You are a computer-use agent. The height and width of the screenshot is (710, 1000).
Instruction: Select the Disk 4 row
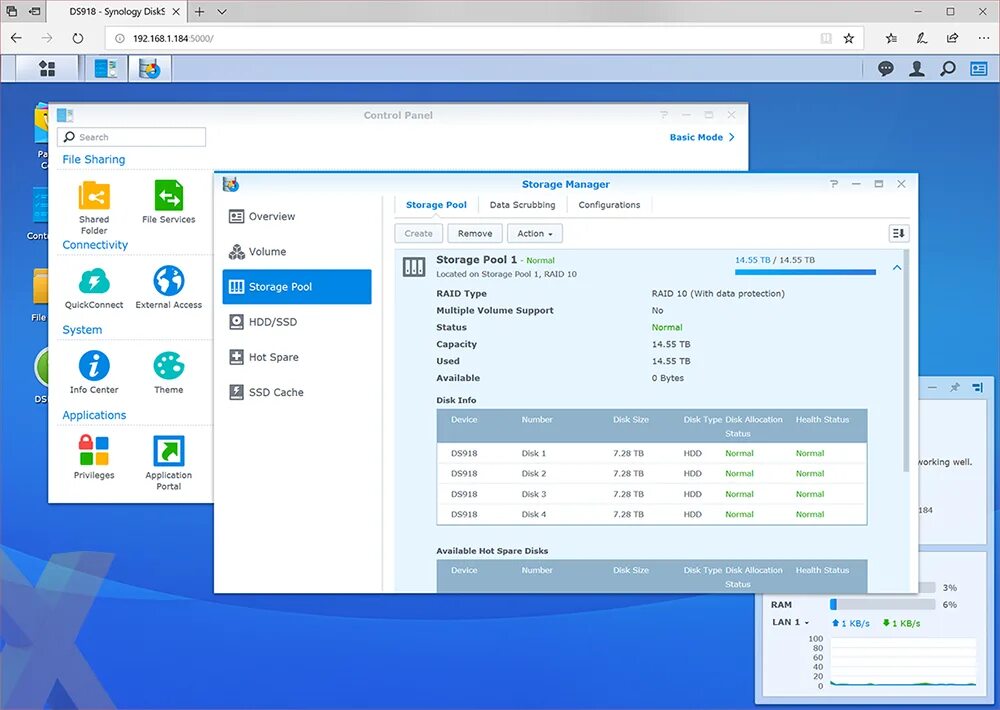click(651, 514)
